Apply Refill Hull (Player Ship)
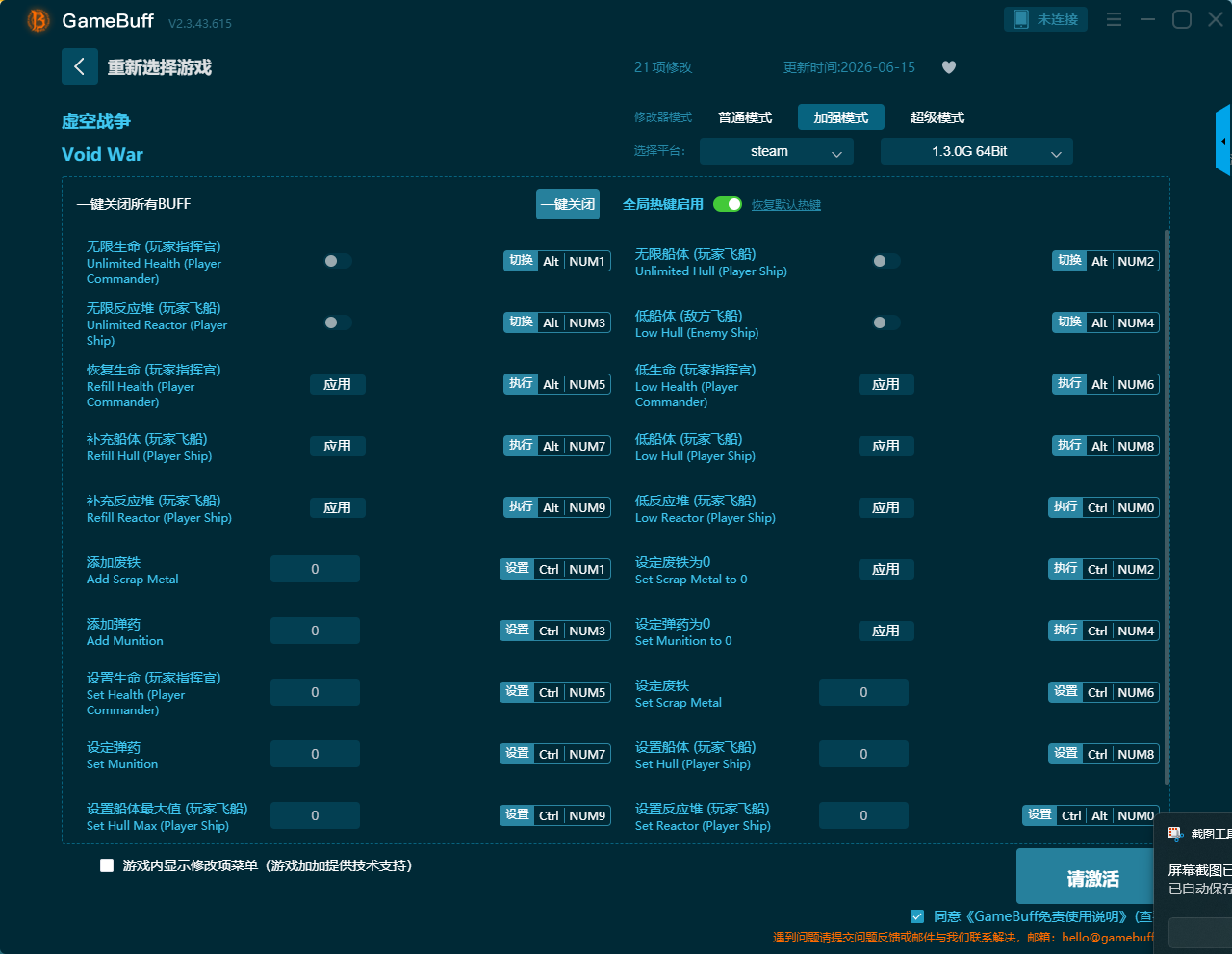 pyautogui.click(x=338, y=446)
